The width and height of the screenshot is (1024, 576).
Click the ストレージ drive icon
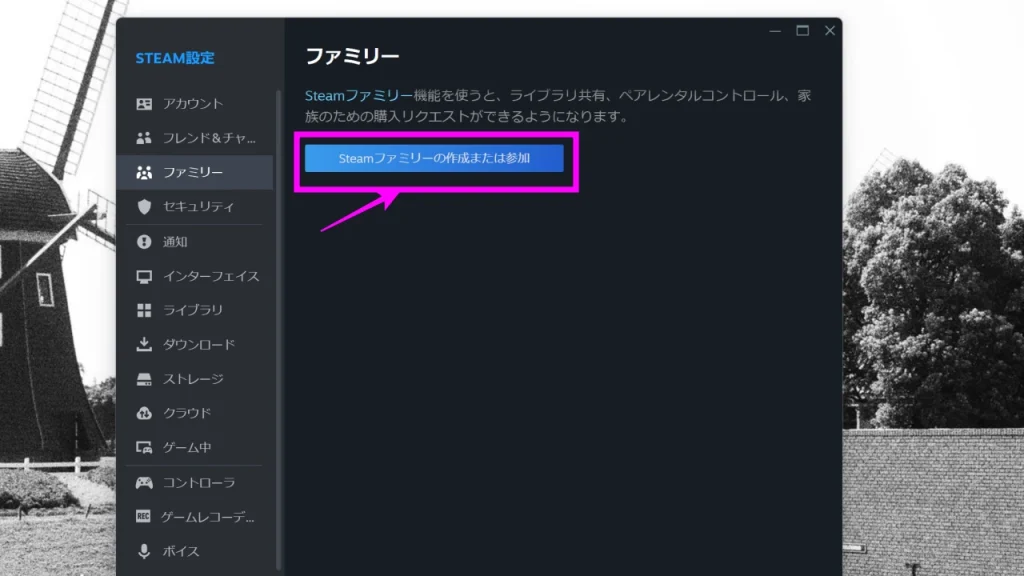(x=144, y=379)
